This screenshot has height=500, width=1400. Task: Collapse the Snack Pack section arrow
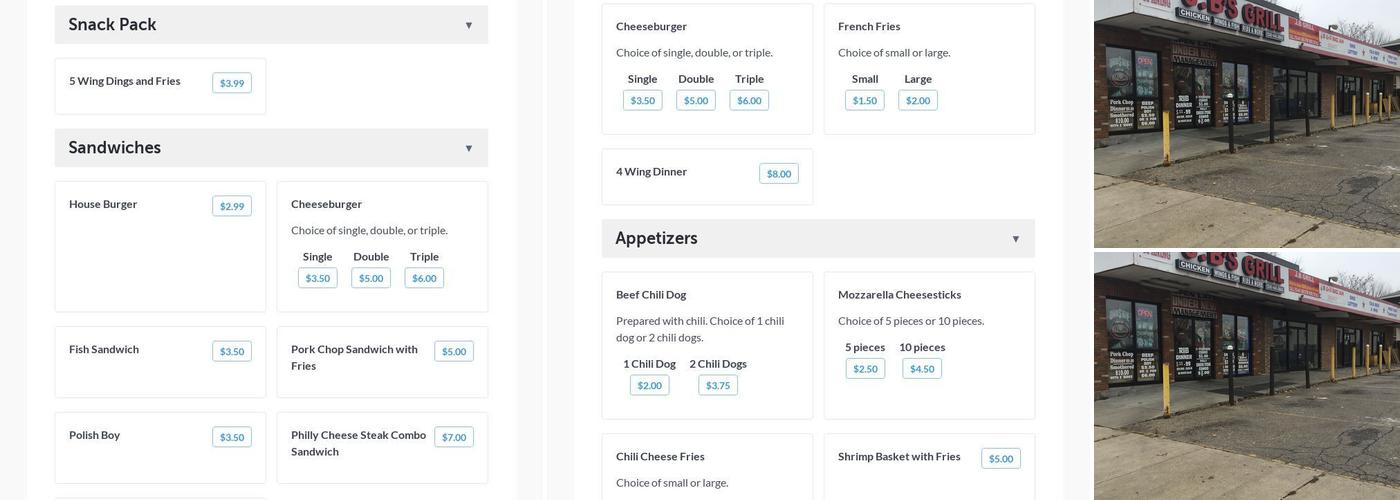tap(468, 25)
